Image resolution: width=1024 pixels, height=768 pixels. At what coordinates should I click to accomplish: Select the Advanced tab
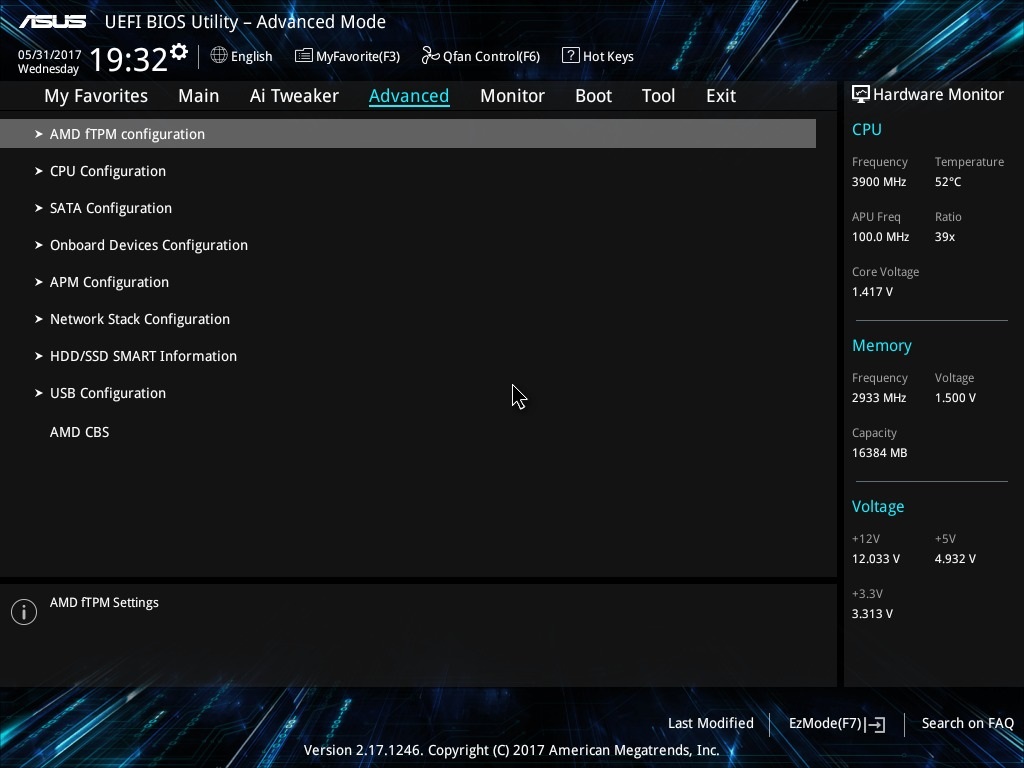click(x=409, y=96)
